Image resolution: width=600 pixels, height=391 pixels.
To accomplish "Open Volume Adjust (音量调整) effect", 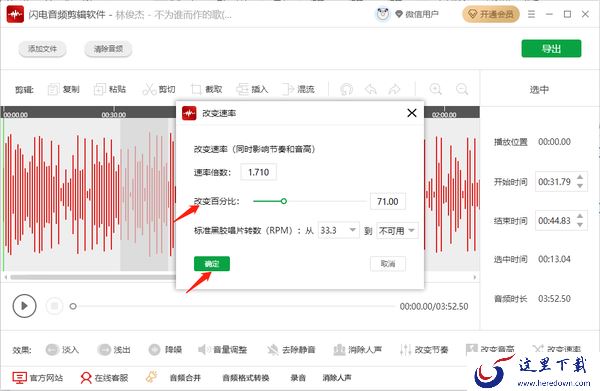I will pos(222,350).
